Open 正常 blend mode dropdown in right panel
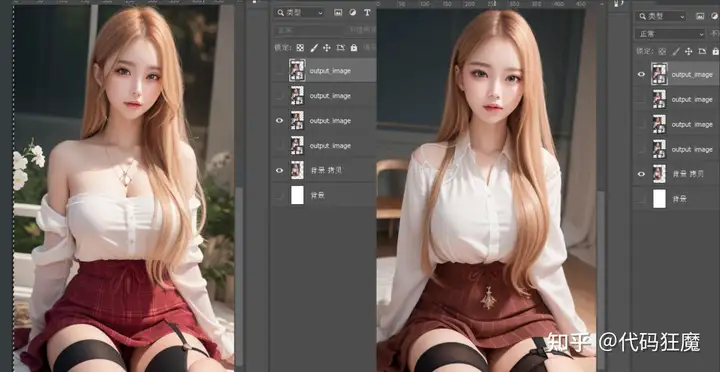The width and height of the screenshot is (720, 372). pyautogui.click(x=670, y=34)
